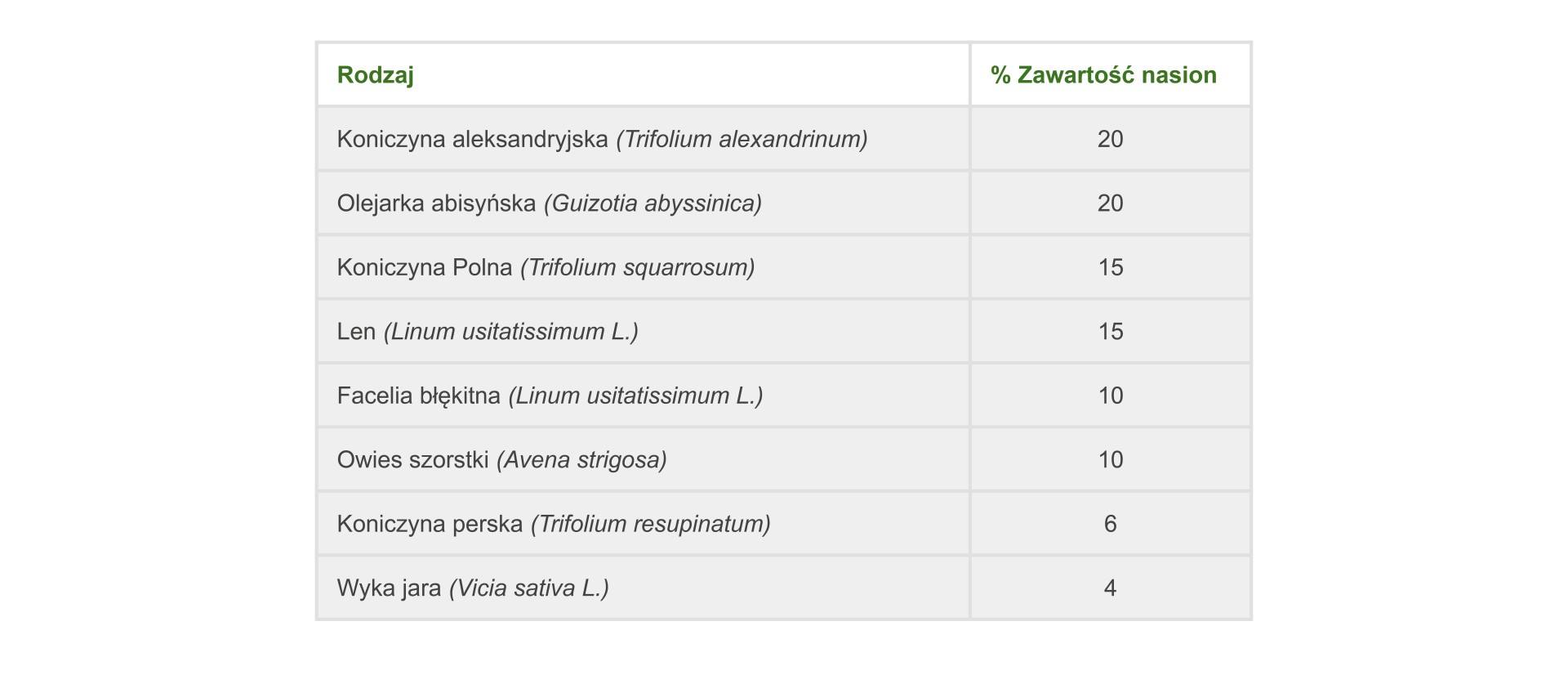Click the % Zawartość nasion header
Viewport: 1568px width, 675px height.
[1103, 75]
